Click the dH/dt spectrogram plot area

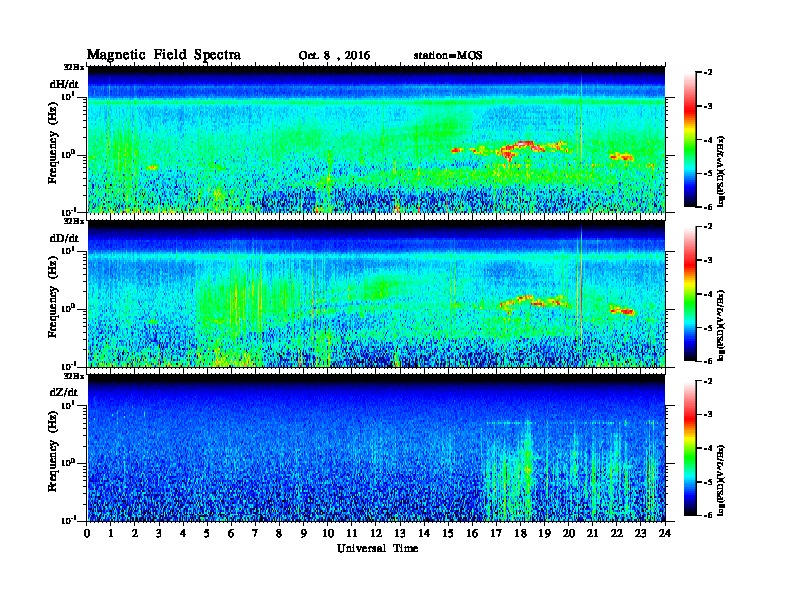pyautogui.click(x=376, y=139)
